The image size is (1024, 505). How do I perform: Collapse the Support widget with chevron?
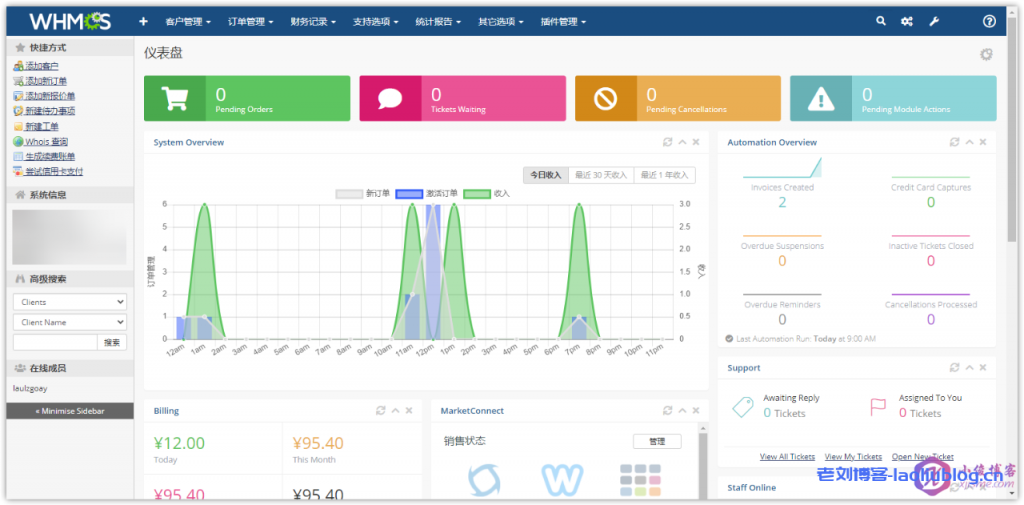[x=969, y=367]
